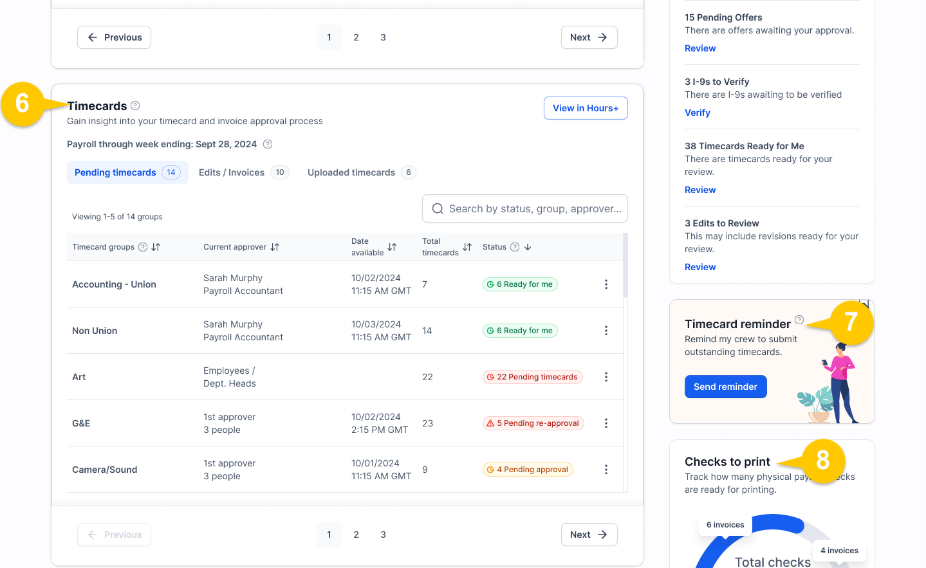Screen dimensions: 926x568
Task: Click Art group name
Action: 79,377
